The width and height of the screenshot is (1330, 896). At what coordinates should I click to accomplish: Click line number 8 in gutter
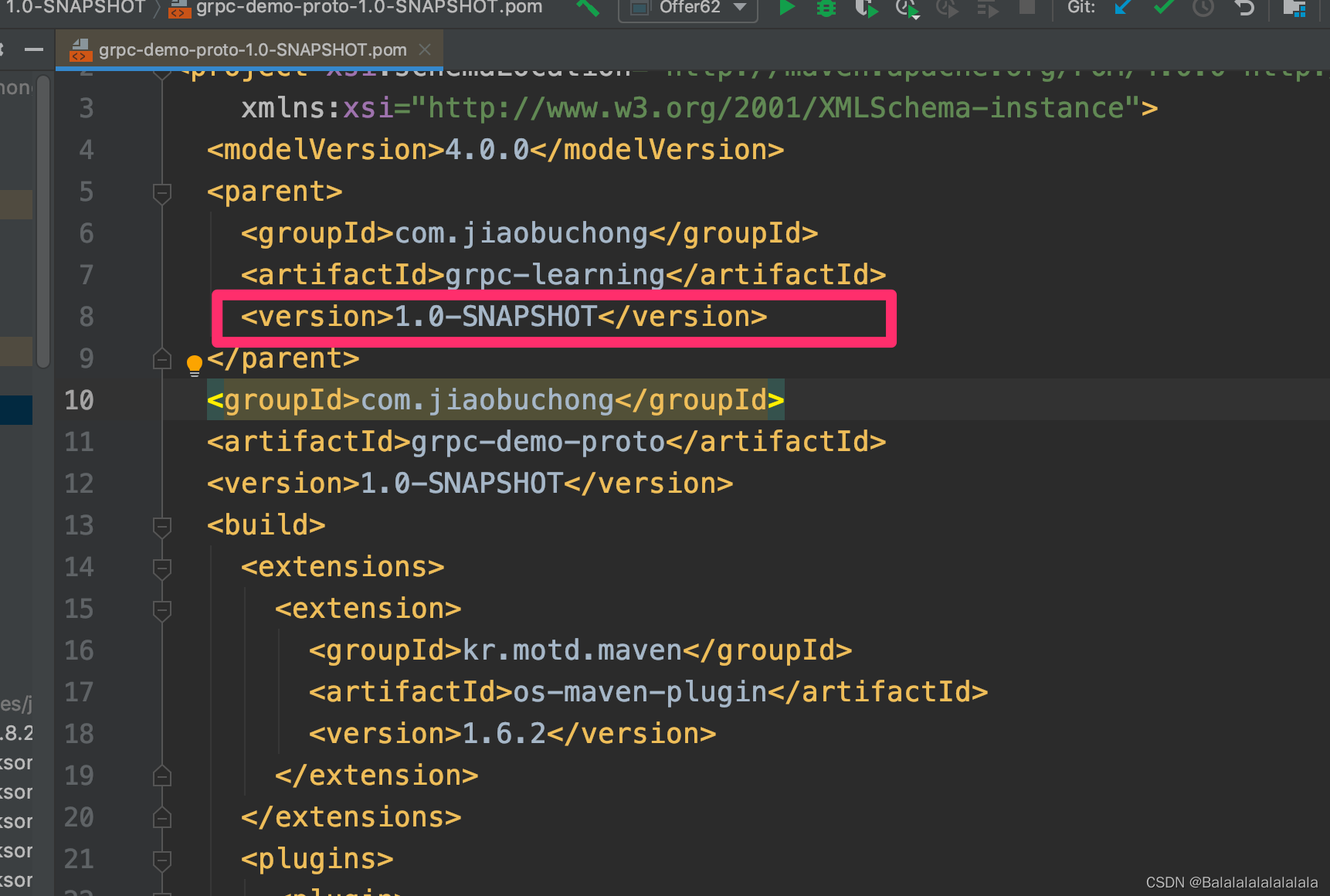click(x=87, y=317)
